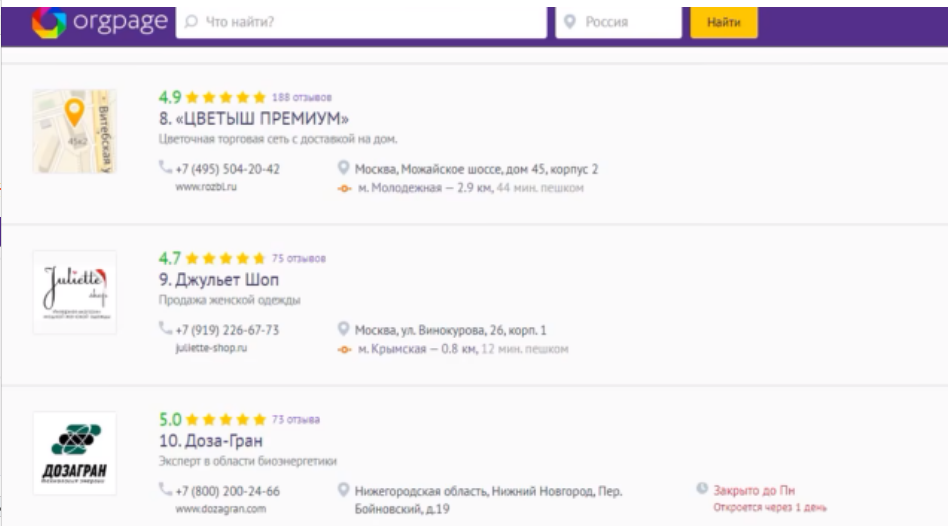Click the description 'Эксперт в области биоэнергетики'
The height and width of the screenshot is (526, 948).
tap(248, 461)
